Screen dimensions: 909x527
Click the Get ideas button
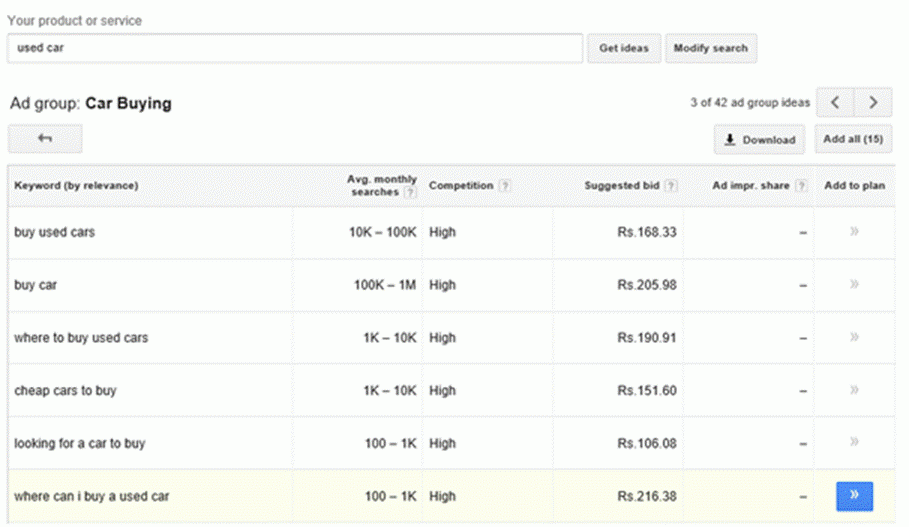point(623,48)
